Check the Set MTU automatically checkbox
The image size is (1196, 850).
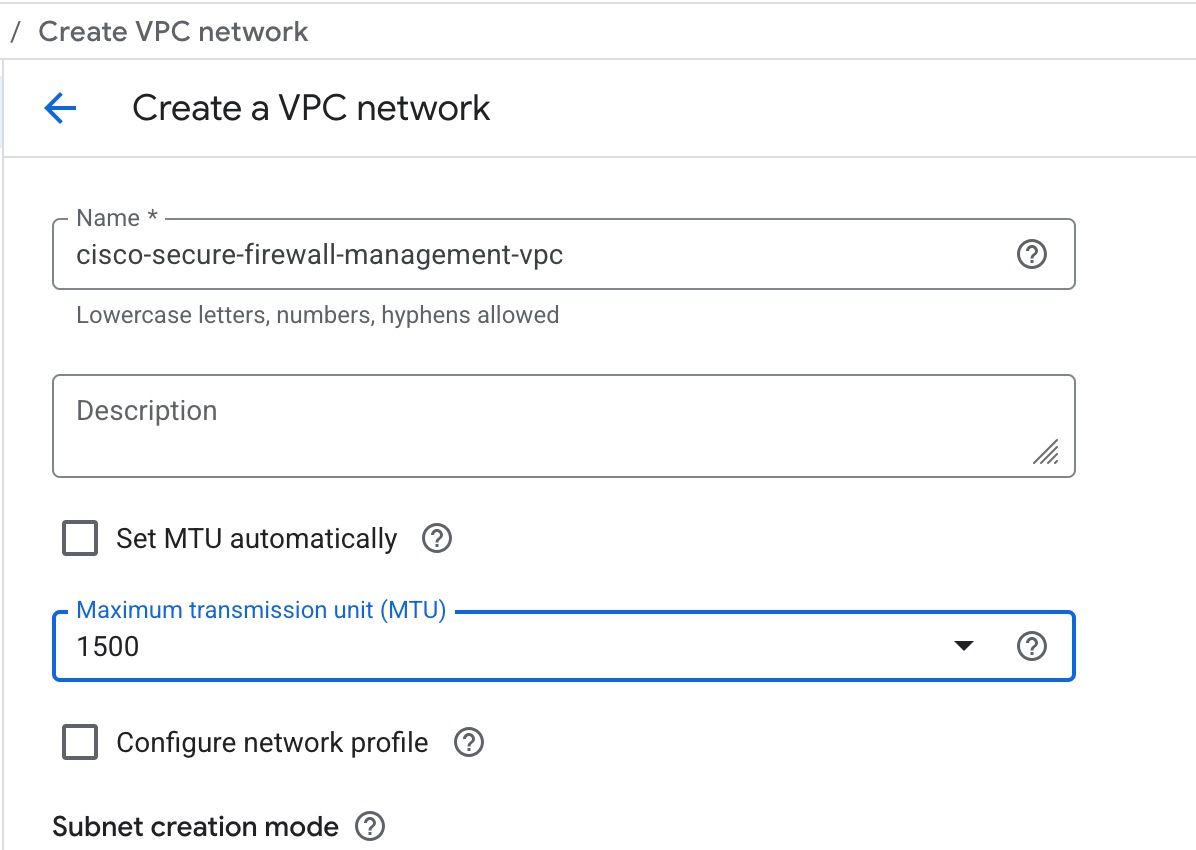point(80,539)
